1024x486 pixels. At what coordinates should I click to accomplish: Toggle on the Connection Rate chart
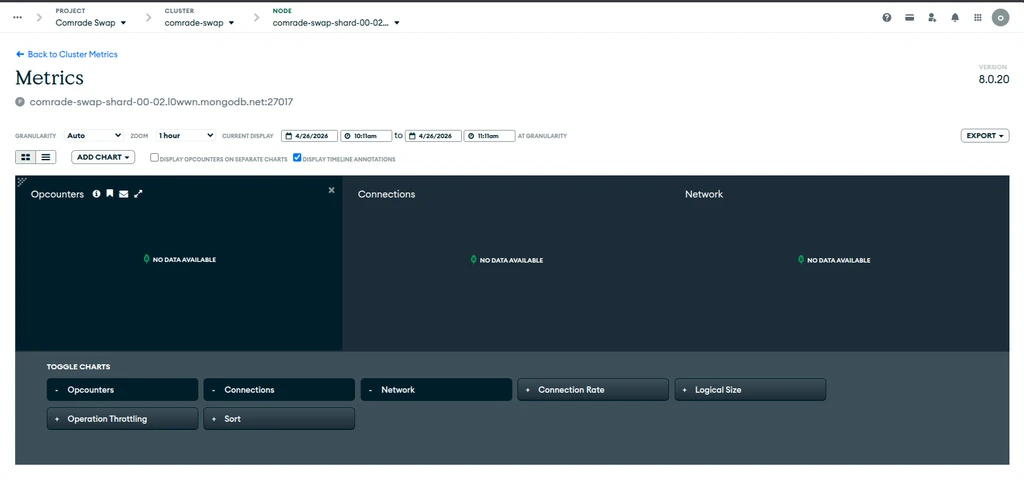click(593, 389)
